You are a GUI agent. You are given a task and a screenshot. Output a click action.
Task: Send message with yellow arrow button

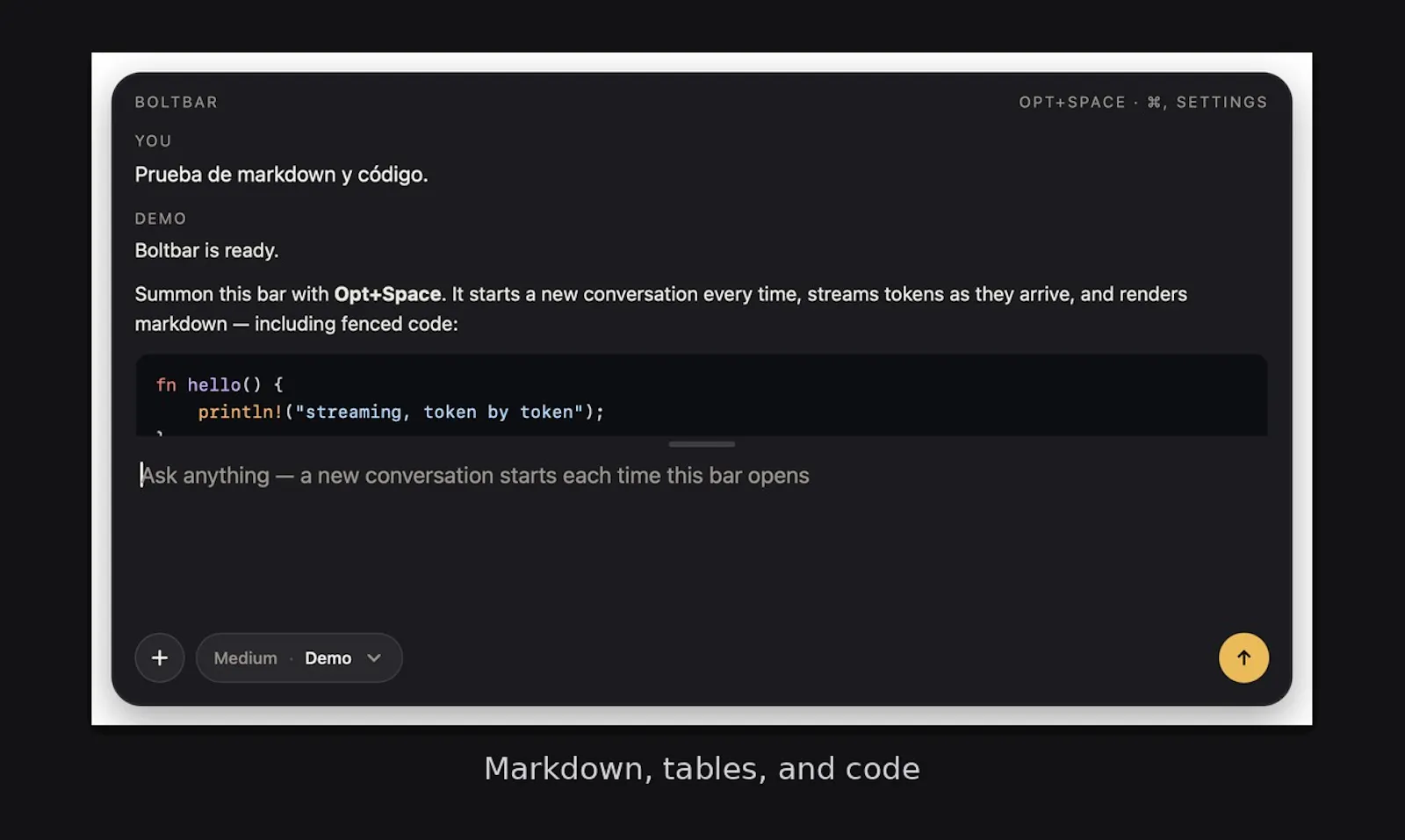click(x=1243, y=657)
